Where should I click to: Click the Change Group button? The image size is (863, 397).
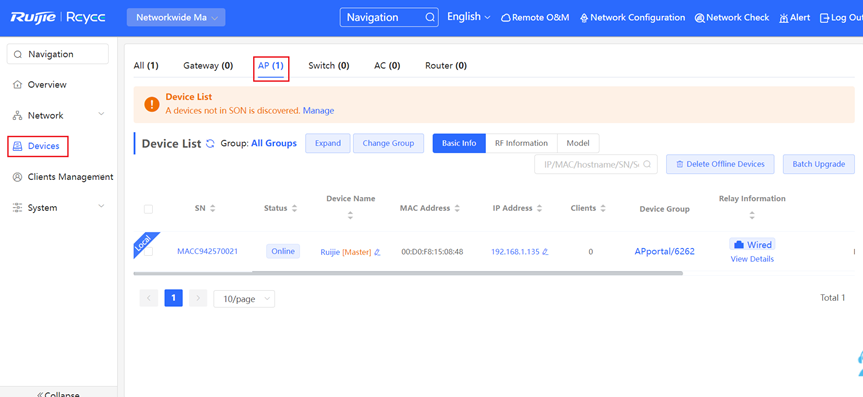pyautogui.click(x=388, y=143)
